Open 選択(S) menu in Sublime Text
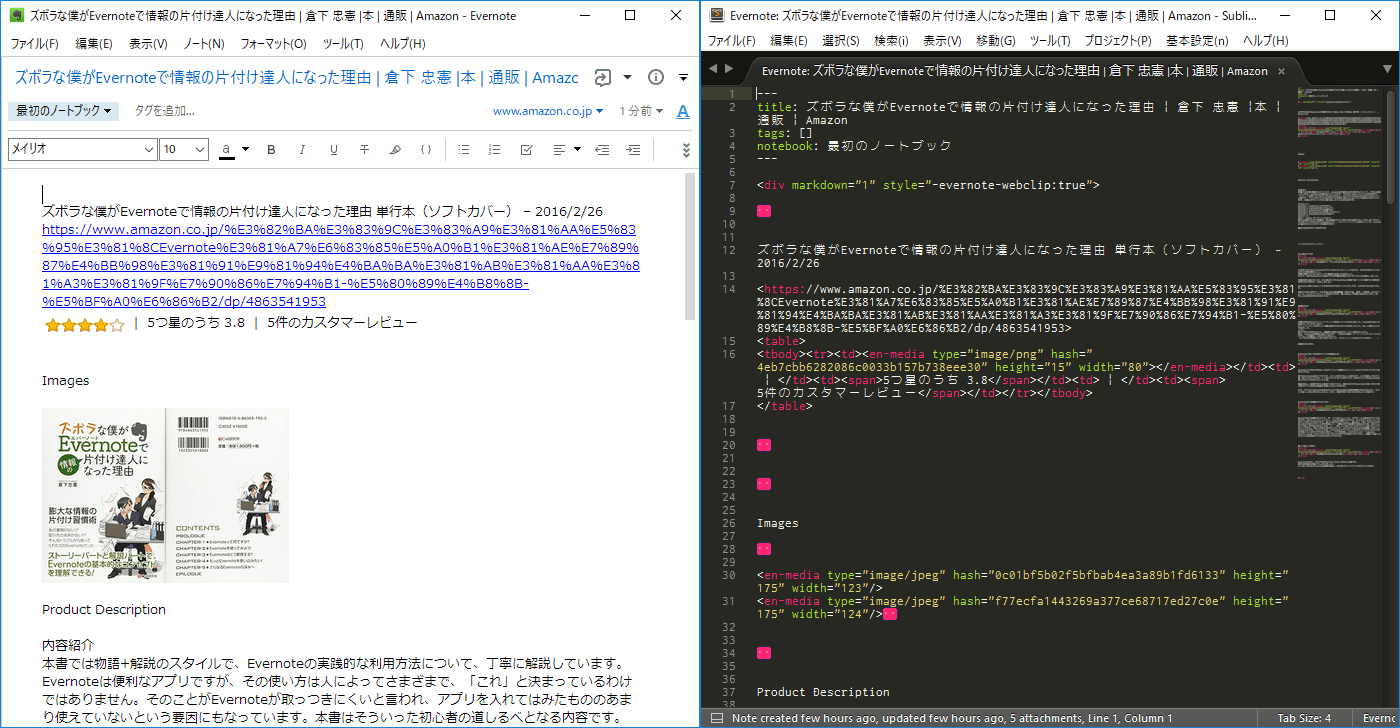This screenshot has width=1400, height=728. pyautogui.click(x=840, y=41)
